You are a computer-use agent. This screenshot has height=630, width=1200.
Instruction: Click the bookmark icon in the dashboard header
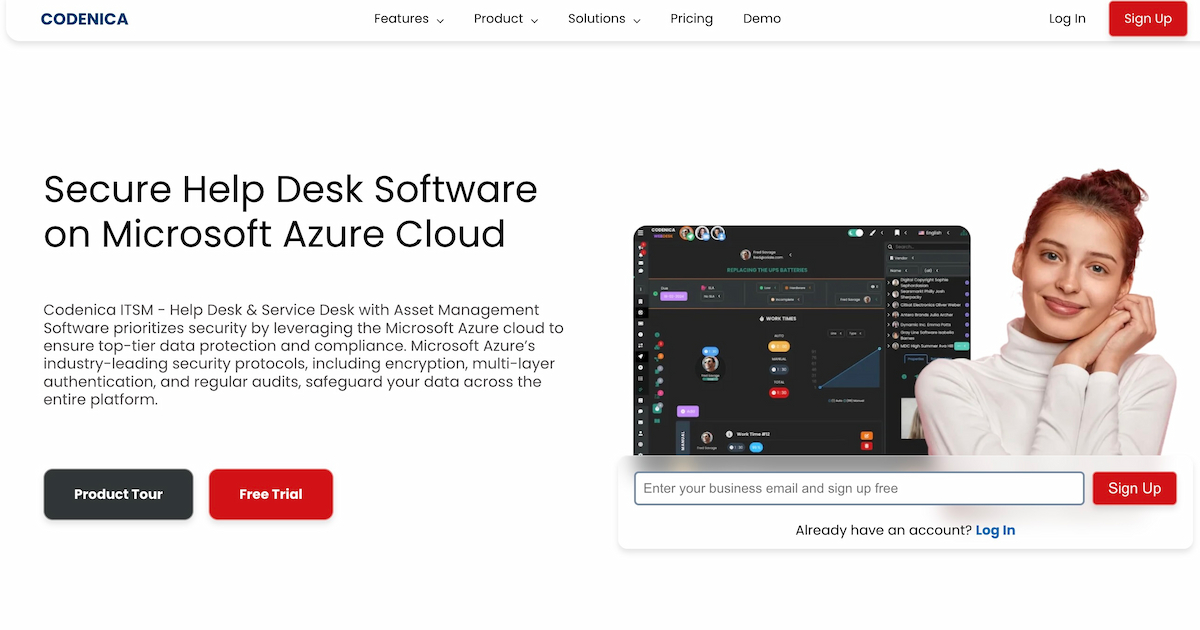[896, 233]
